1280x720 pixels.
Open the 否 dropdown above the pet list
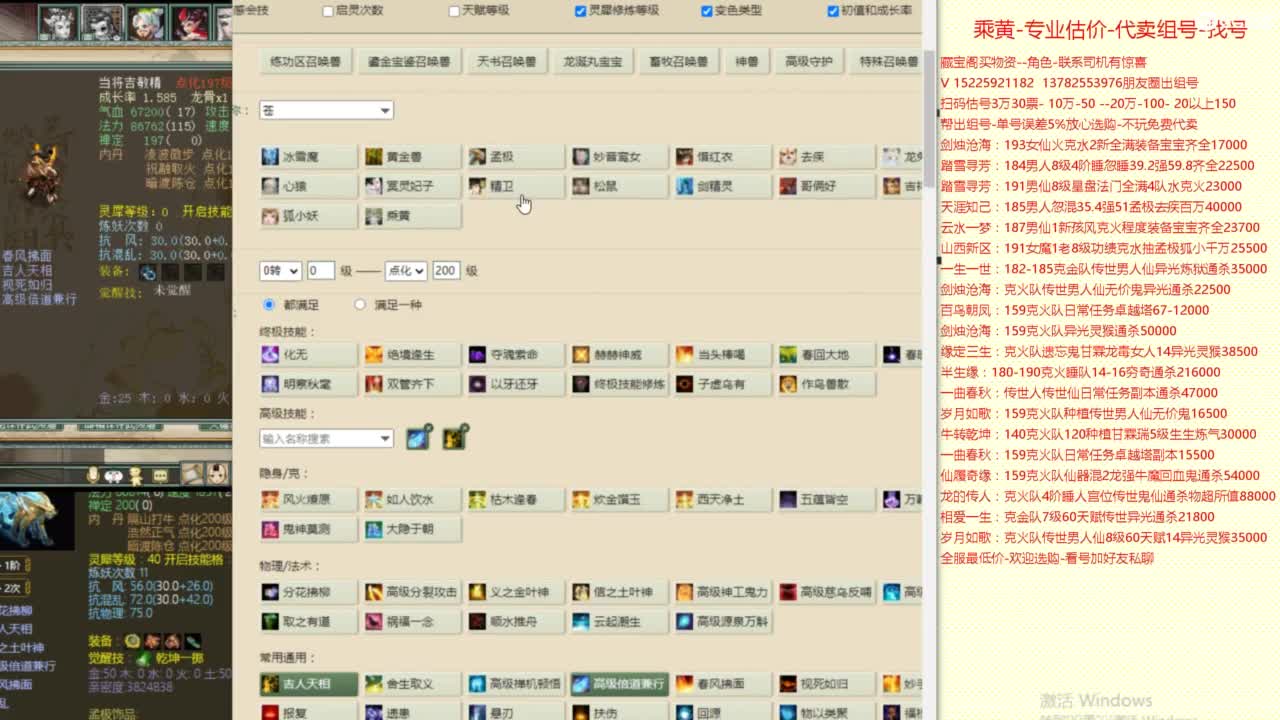click(326, 110)
